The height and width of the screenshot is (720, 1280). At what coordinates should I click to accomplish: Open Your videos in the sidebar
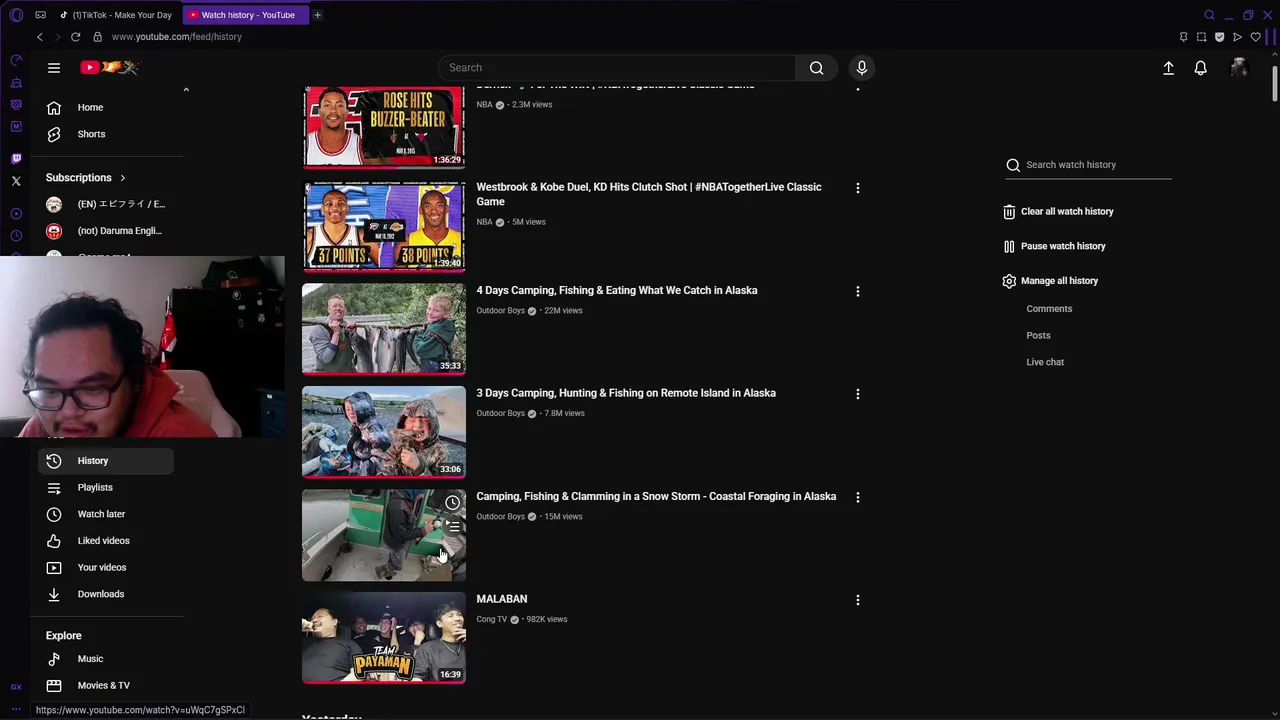[106, 567]
